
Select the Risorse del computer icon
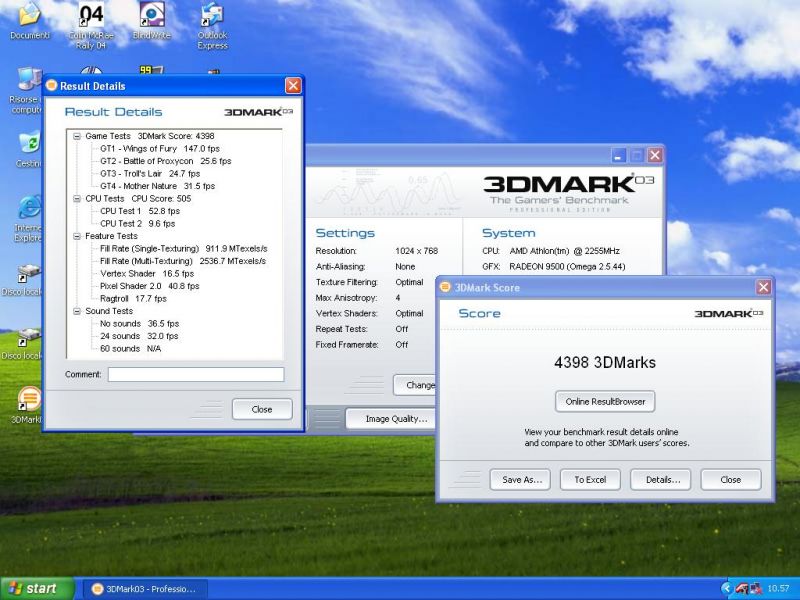[x=27, y=91]
